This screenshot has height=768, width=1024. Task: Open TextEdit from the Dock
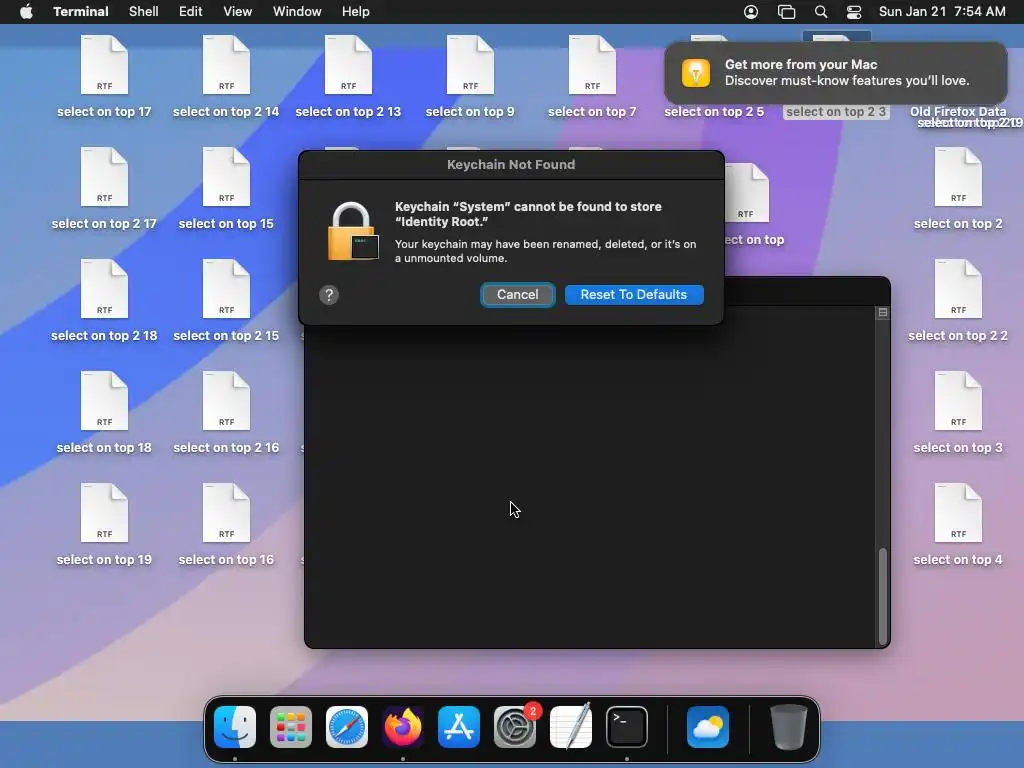(x=571, y=727)
